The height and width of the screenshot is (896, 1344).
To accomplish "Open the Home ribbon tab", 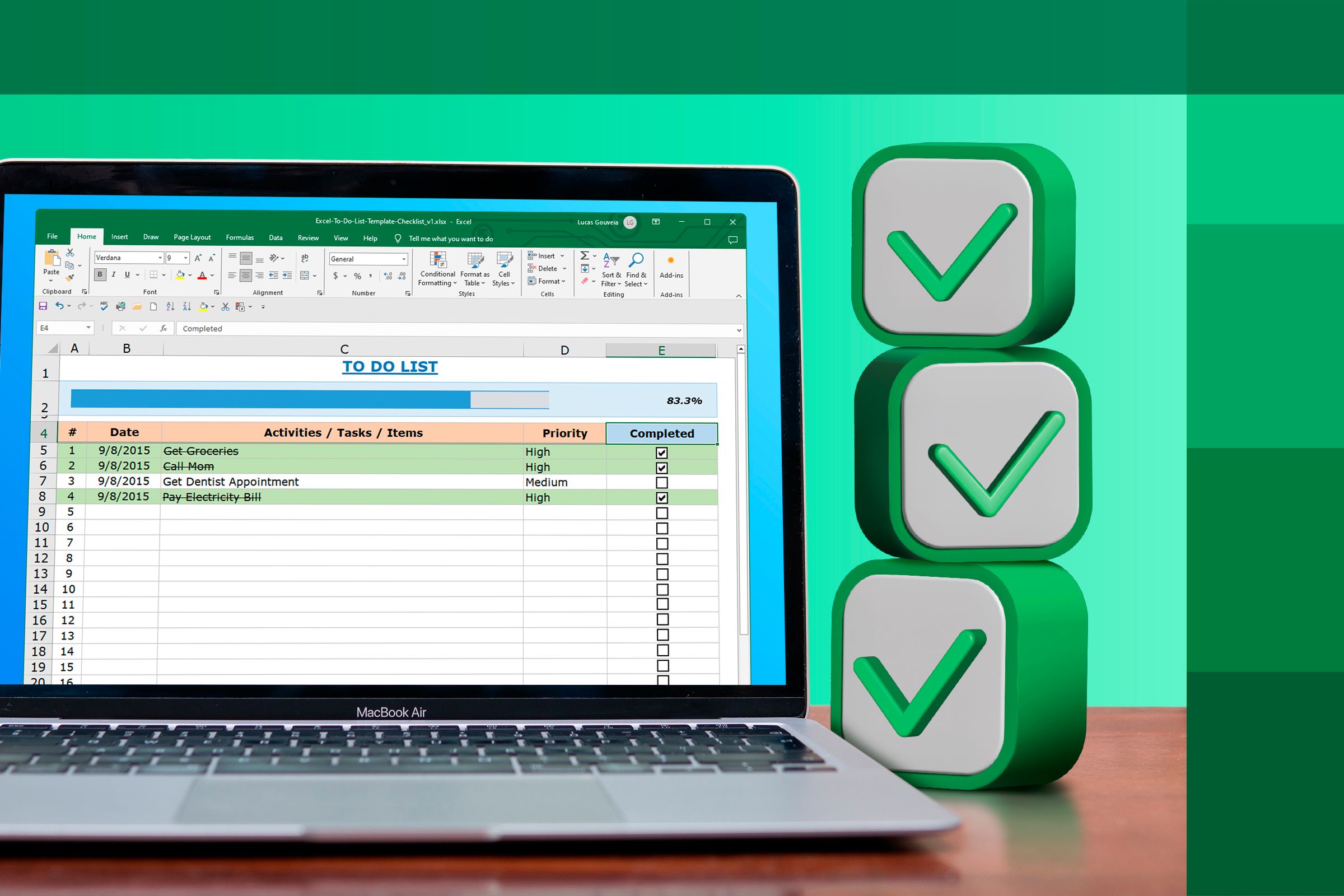I will click(86, 237).
